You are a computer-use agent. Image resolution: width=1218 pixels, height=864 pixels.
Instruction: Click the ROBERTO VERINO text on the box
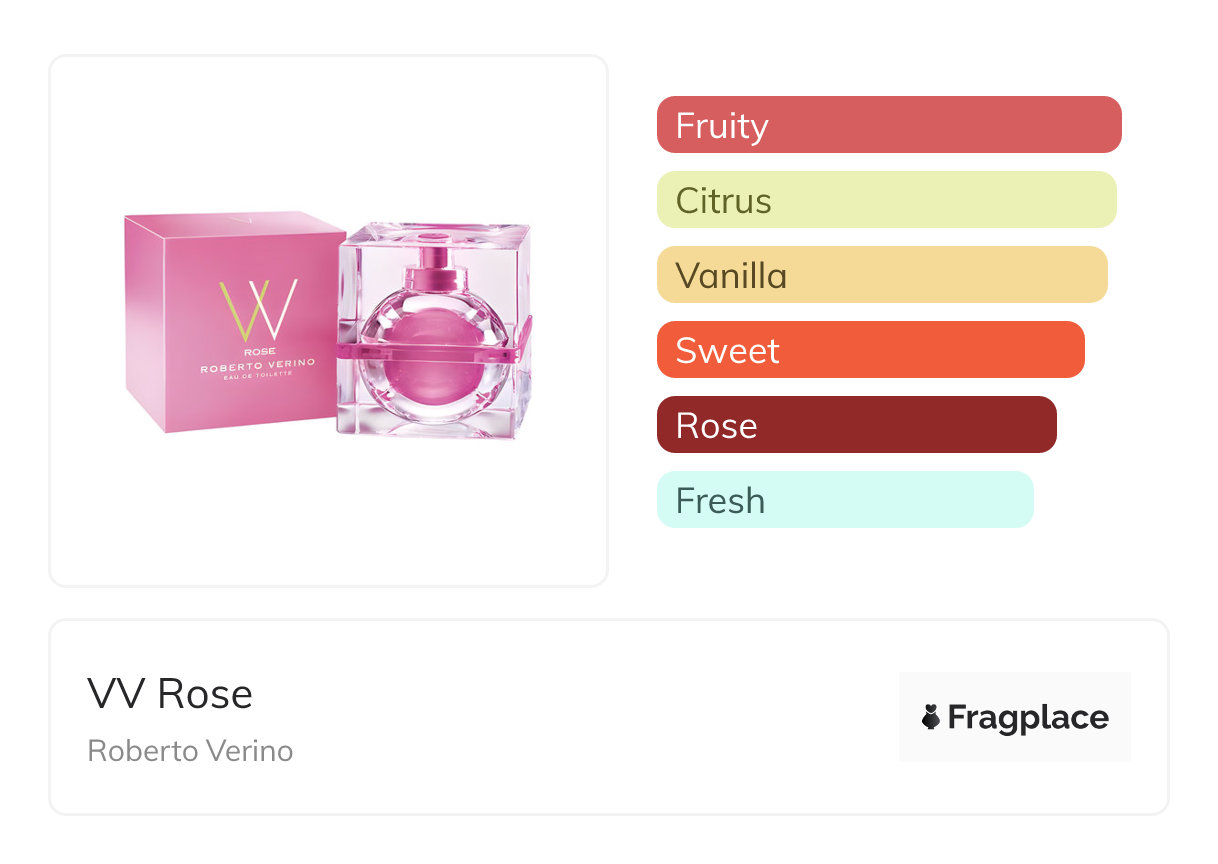[x=258, y=367]
